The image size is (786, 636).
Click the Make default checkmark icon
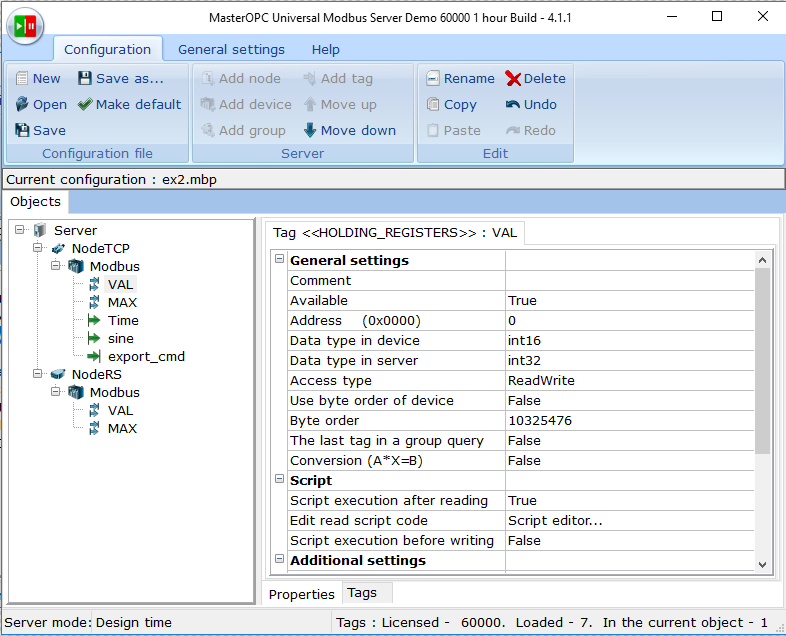(85, 104)
